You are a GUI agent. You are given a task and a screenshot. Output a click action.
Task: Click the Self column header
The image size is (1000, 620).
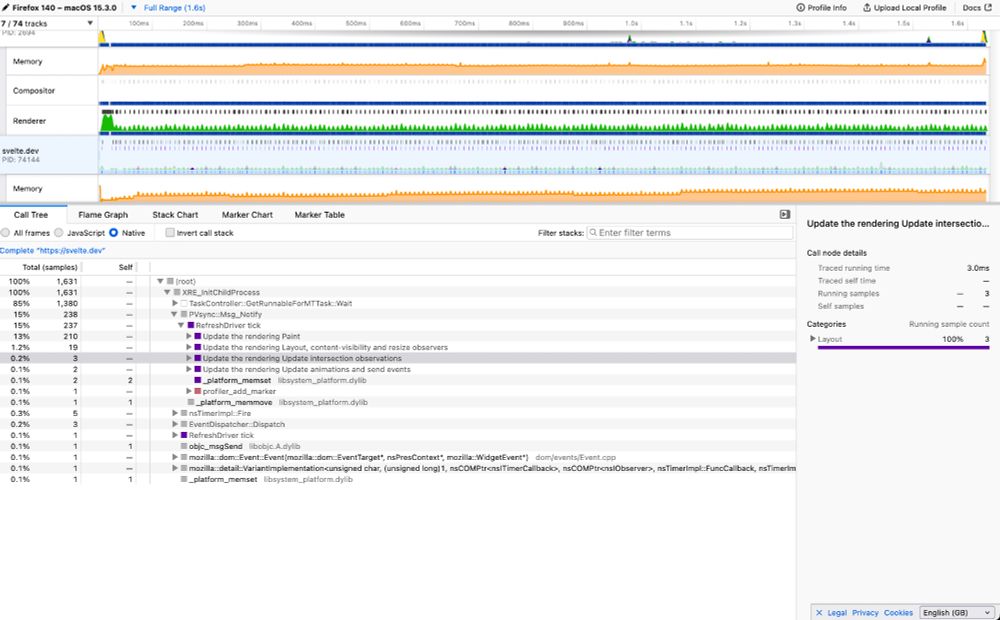(126, 267)
